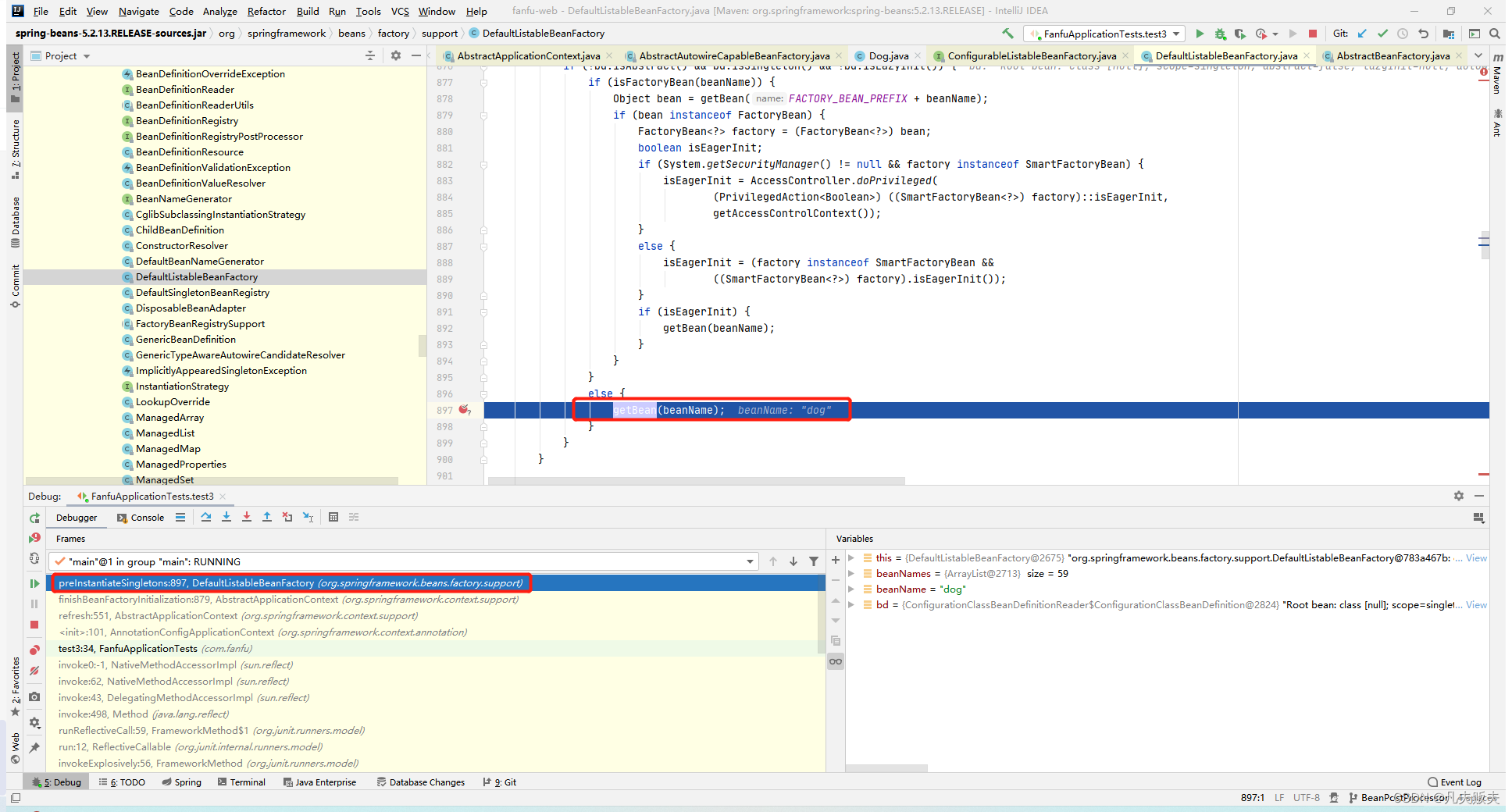Open Evaluate Expression calculator icon
Screen dimensions: 1512x812
[333, 517]
